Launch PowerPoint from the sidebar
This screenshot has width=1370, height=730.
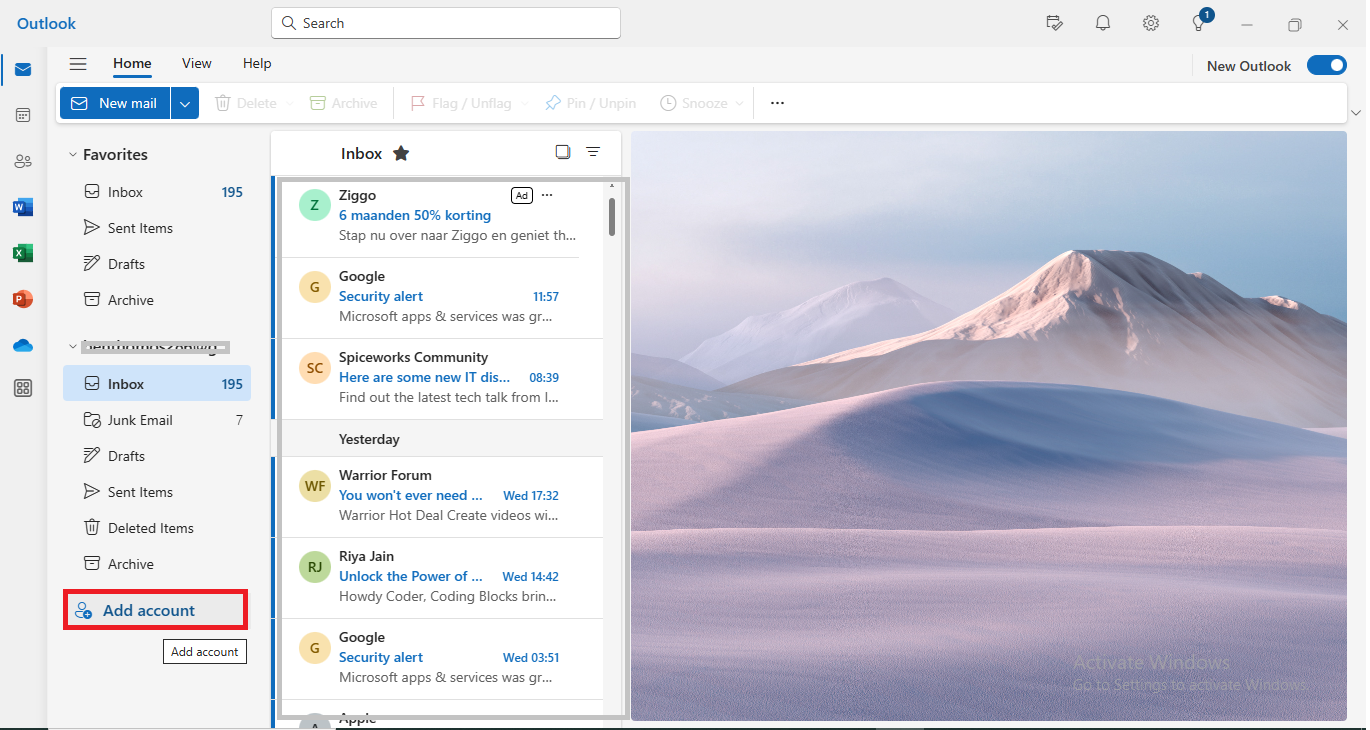pos(23,299)
